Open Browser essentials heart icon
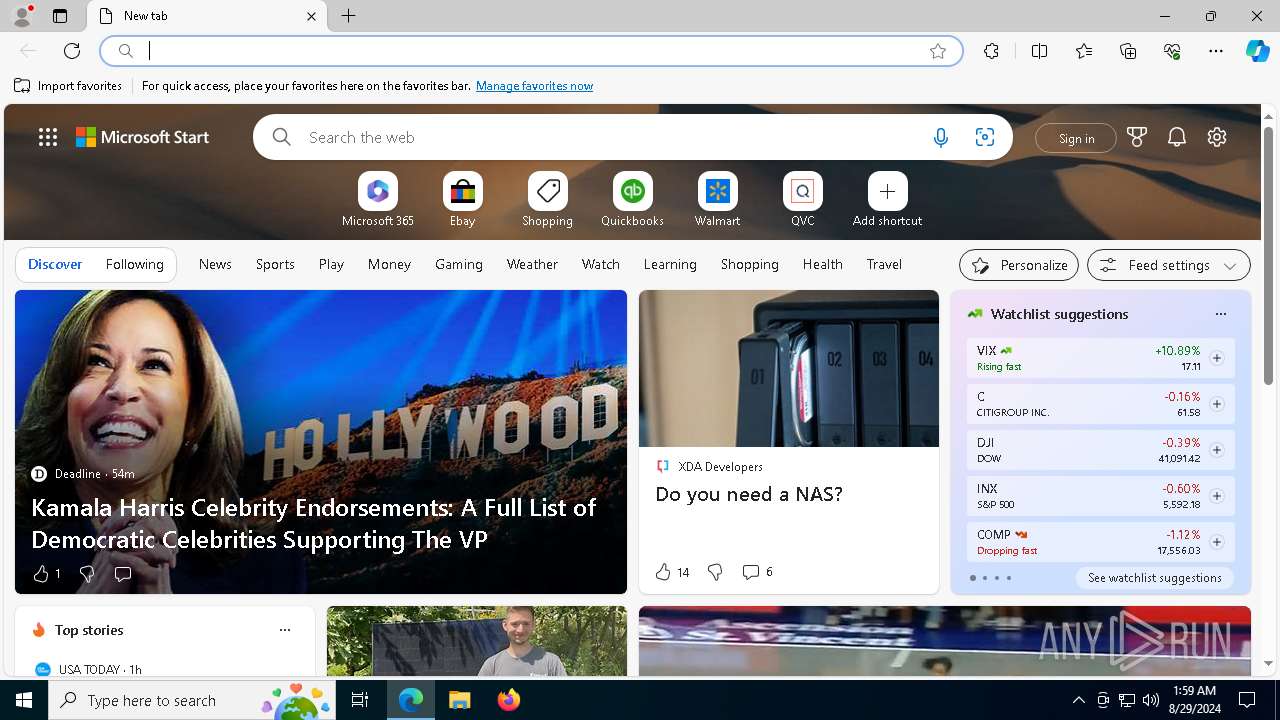This screenshot has height=720, width=1280. pos(1172,51)
